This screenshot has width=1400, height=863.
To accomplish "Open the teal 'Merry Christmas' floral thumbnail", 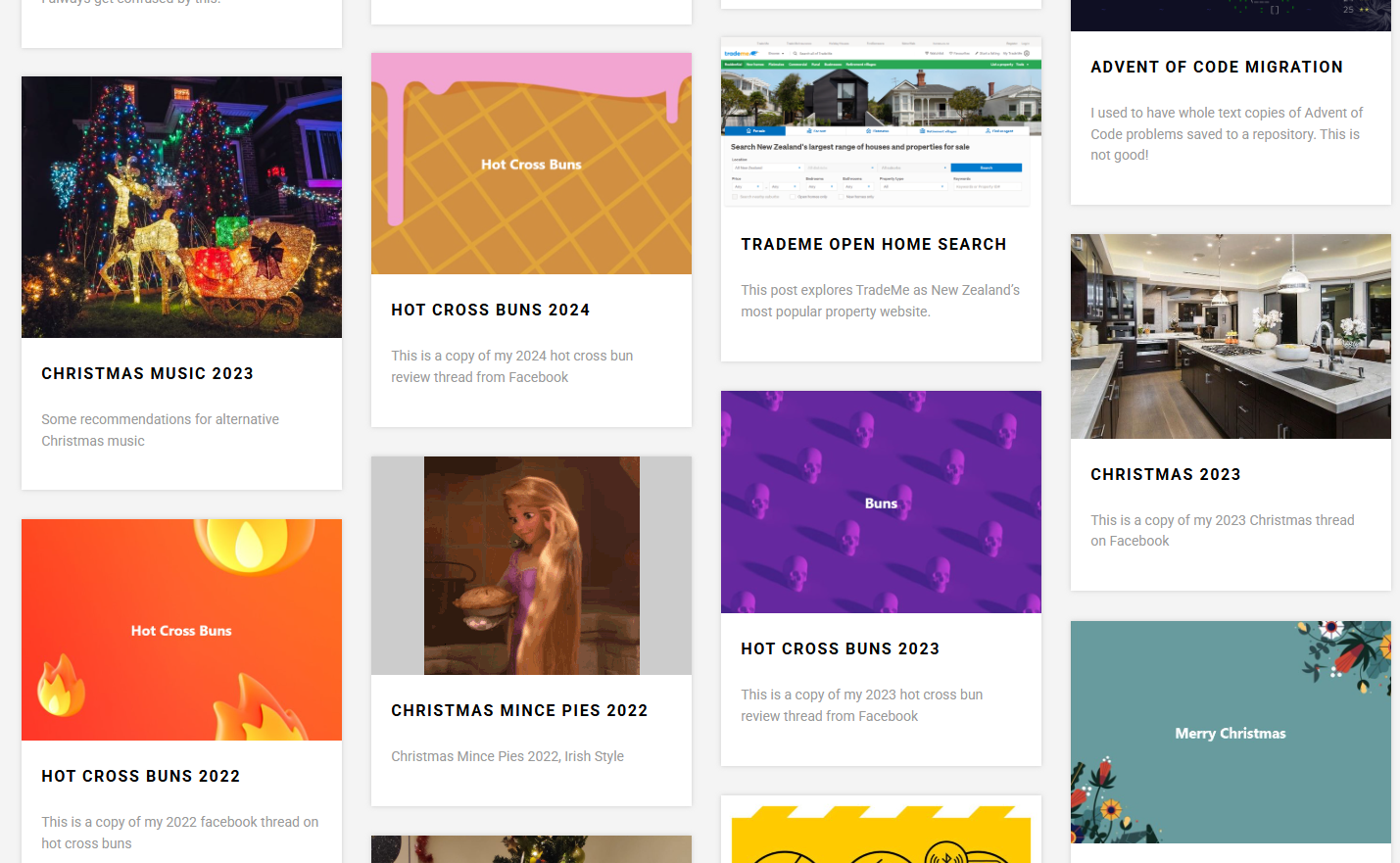I will (1231, 732).
